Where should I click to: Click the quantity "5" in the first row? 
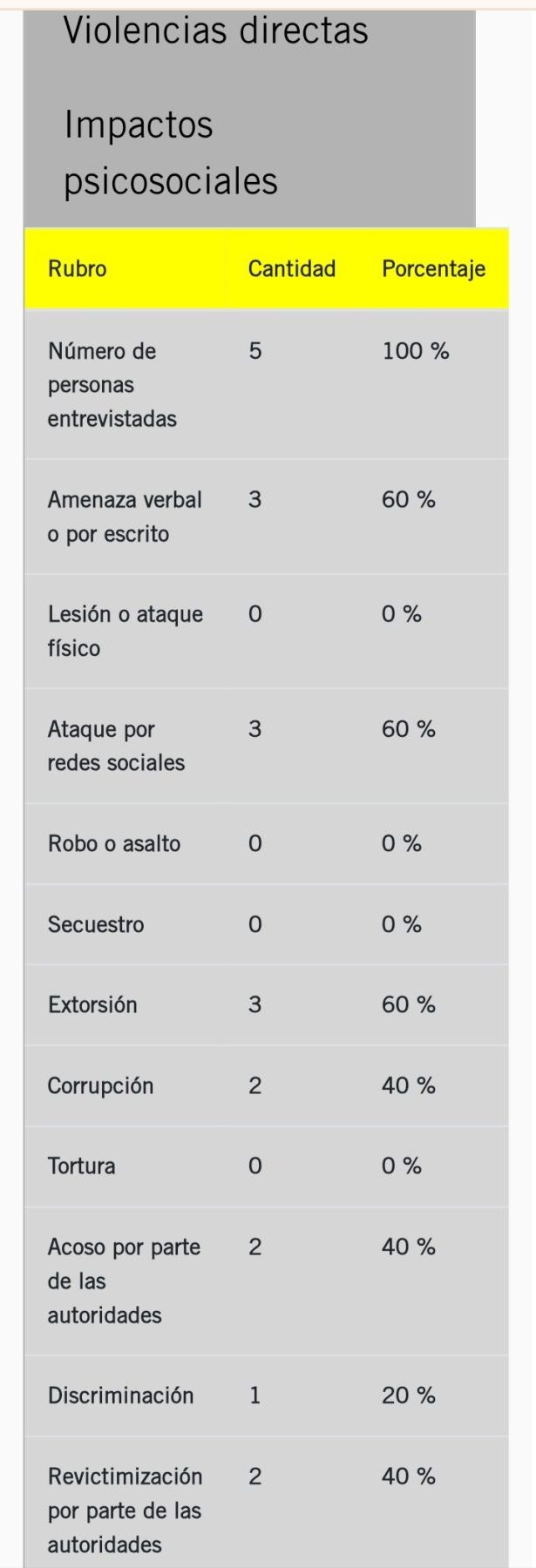pos(255,351)
